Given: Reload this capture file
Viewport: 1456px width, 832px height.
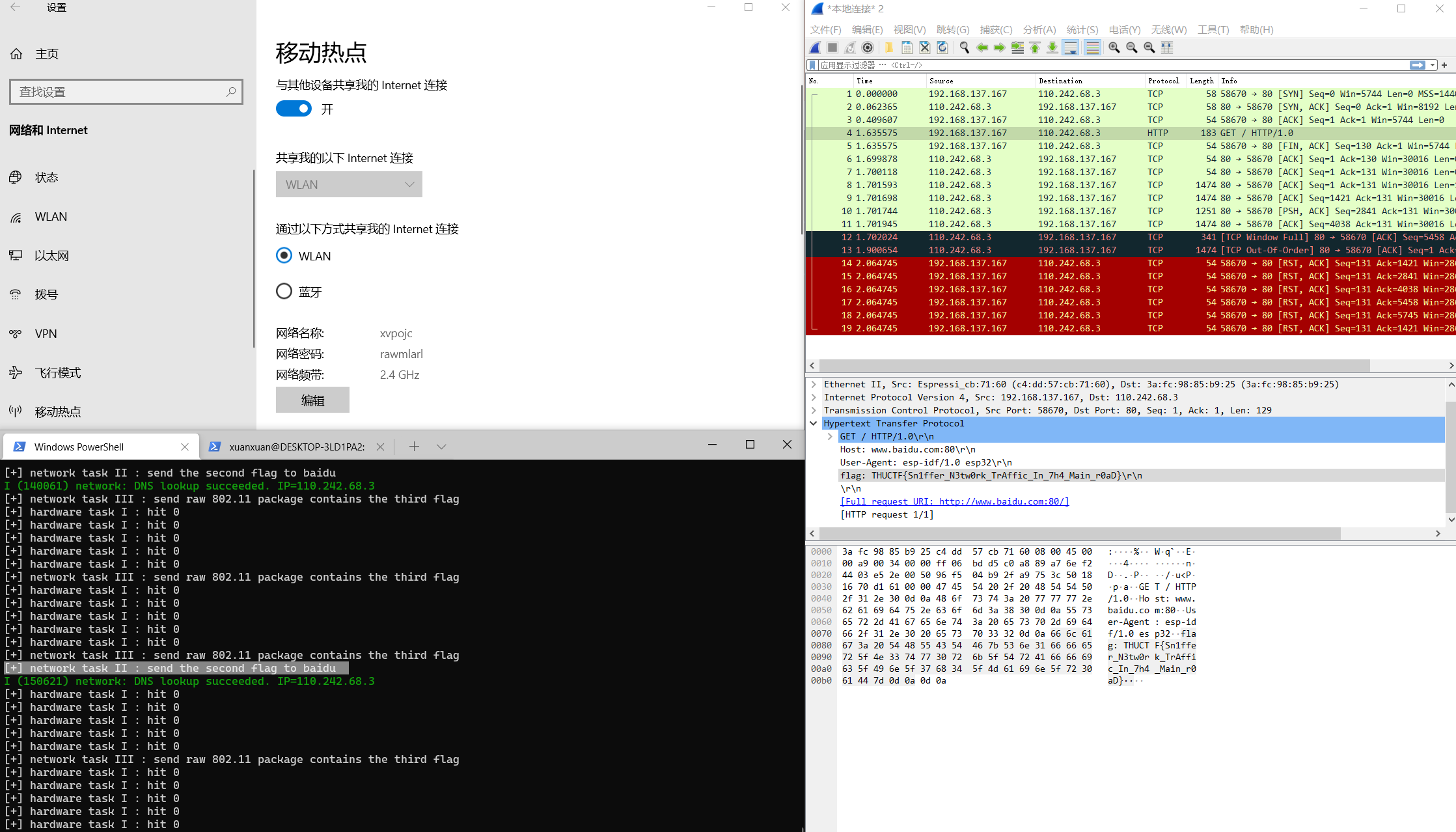Looking at the screenshot, I should point(942,47).
